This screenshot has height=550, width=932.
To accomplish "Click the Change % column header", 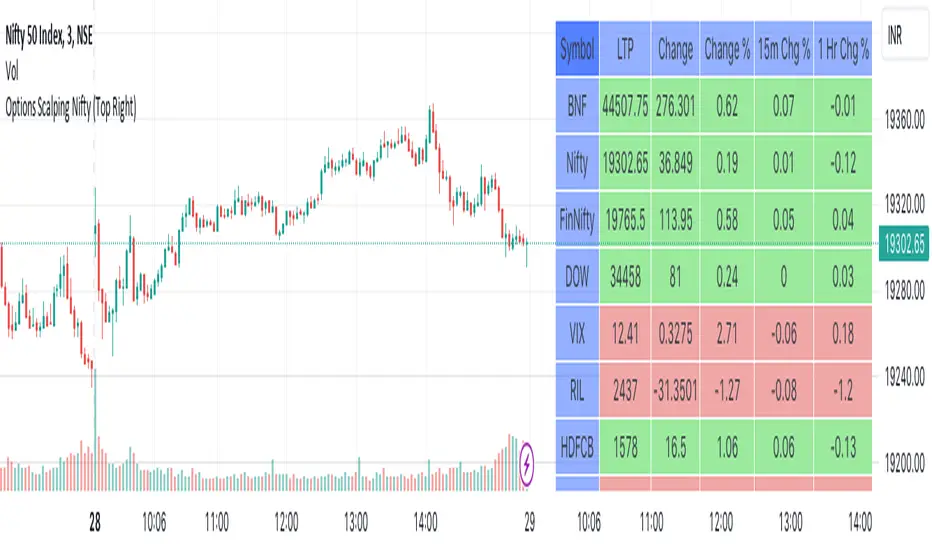I will (727, 49).
